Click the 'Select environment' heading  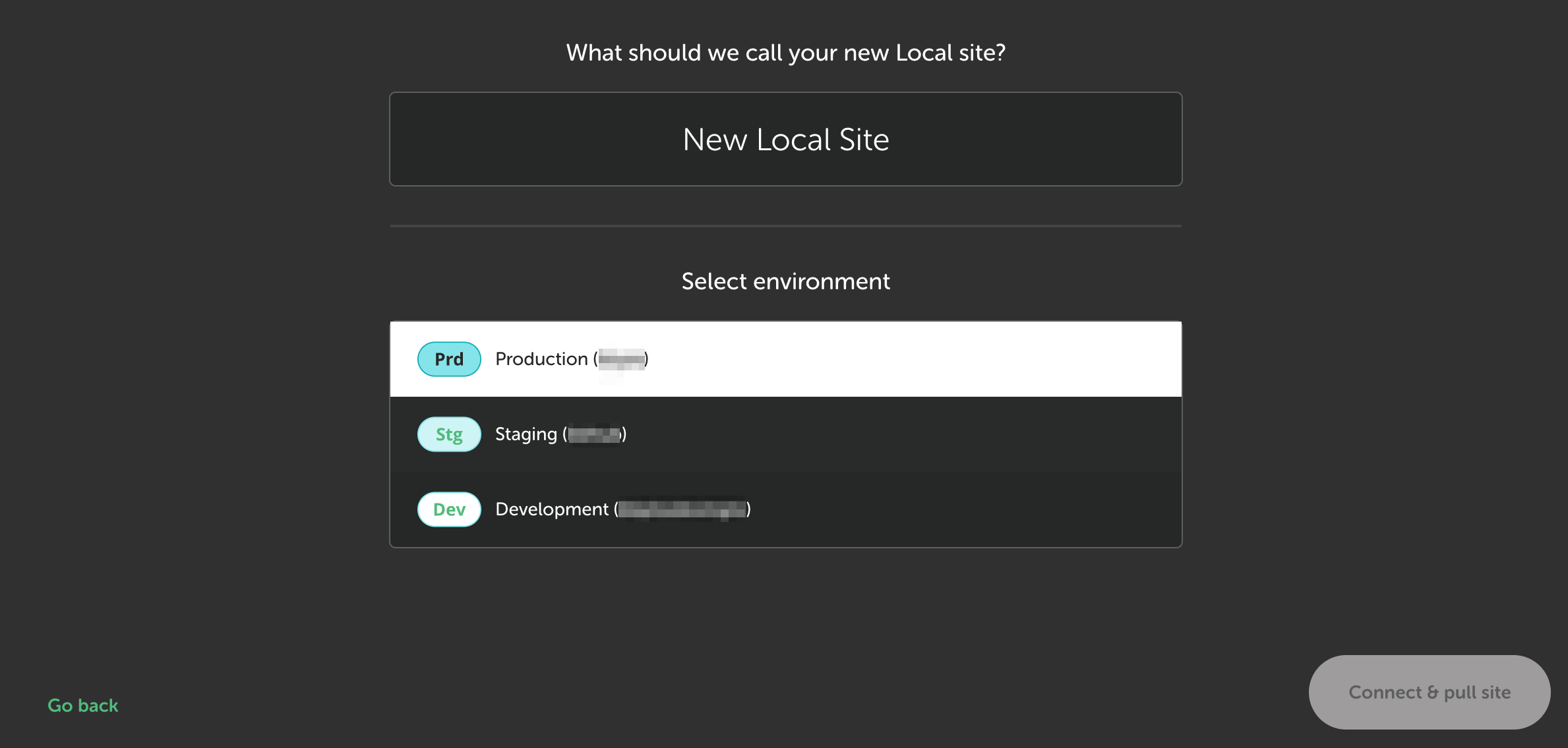(x=785, y=281)
